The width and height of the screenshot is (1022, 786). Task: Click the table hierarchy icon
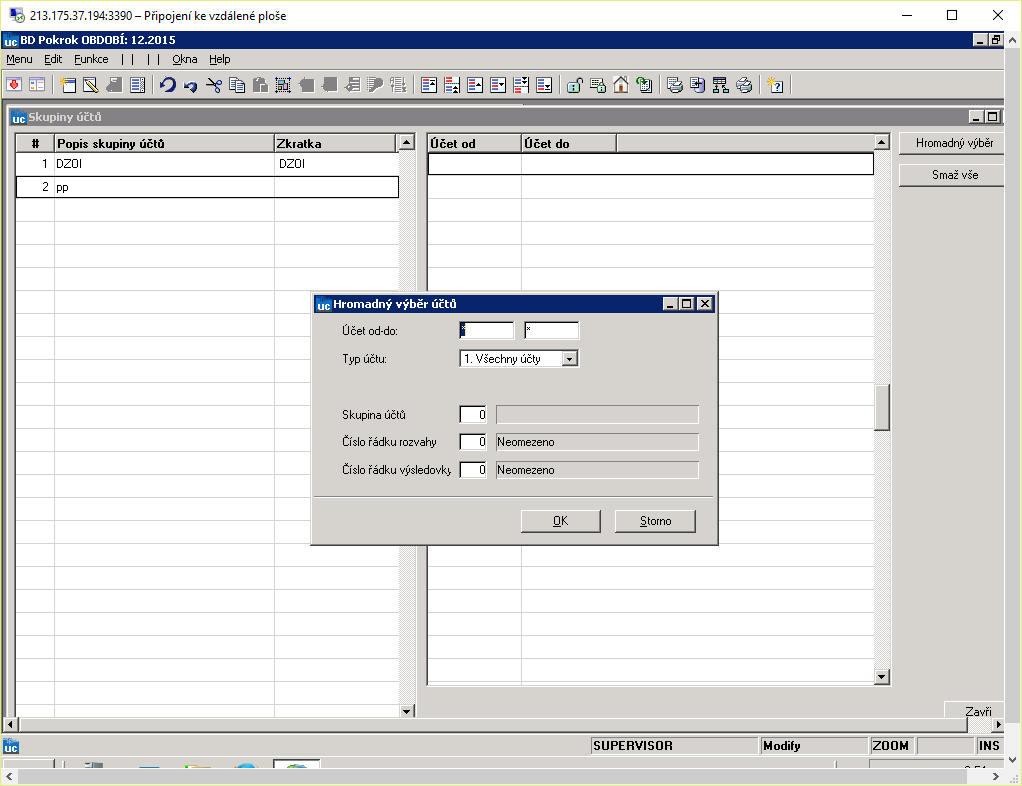pos(720,85)
